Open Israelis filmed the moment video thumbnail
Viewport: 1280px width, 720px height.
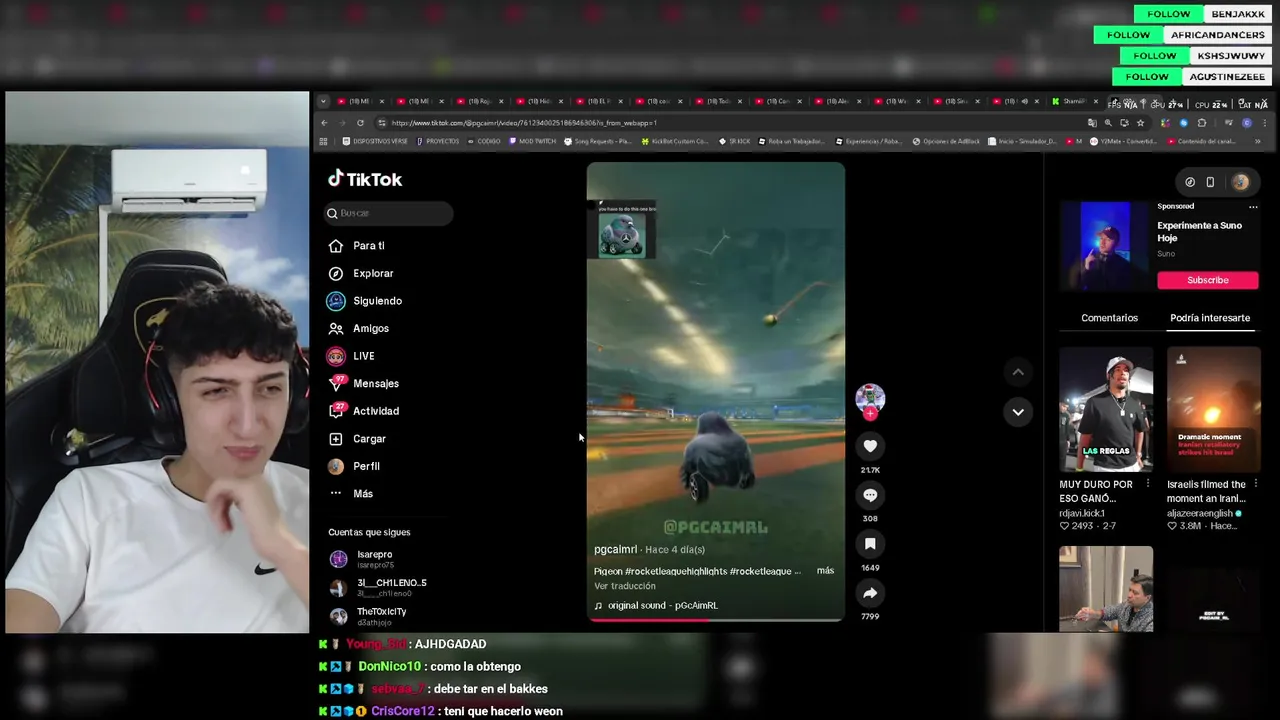(1214, 409)
